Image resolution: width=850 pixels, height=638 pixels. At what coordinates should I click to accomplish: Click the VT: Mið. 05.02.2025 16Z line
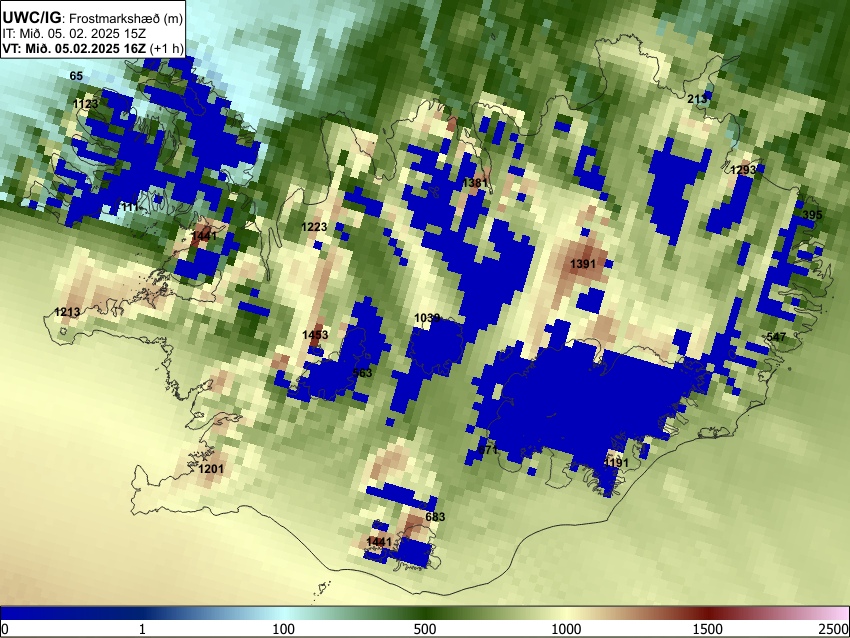tap(93, 48)
